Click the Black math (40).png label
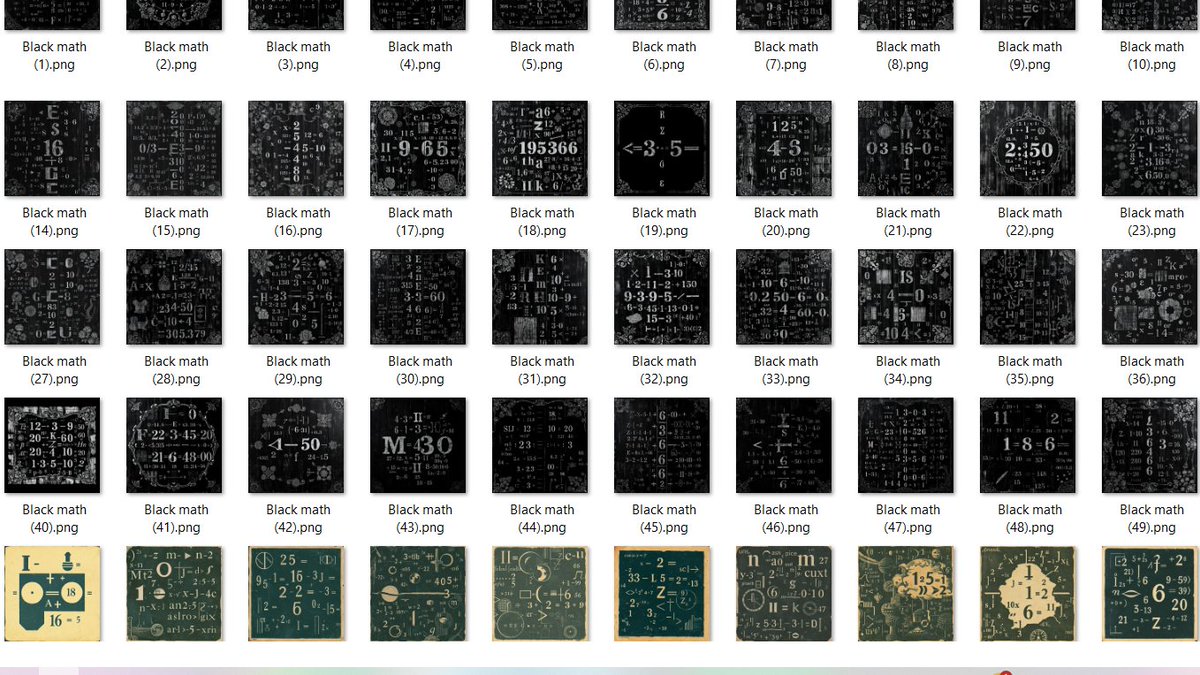 [54, 518]
